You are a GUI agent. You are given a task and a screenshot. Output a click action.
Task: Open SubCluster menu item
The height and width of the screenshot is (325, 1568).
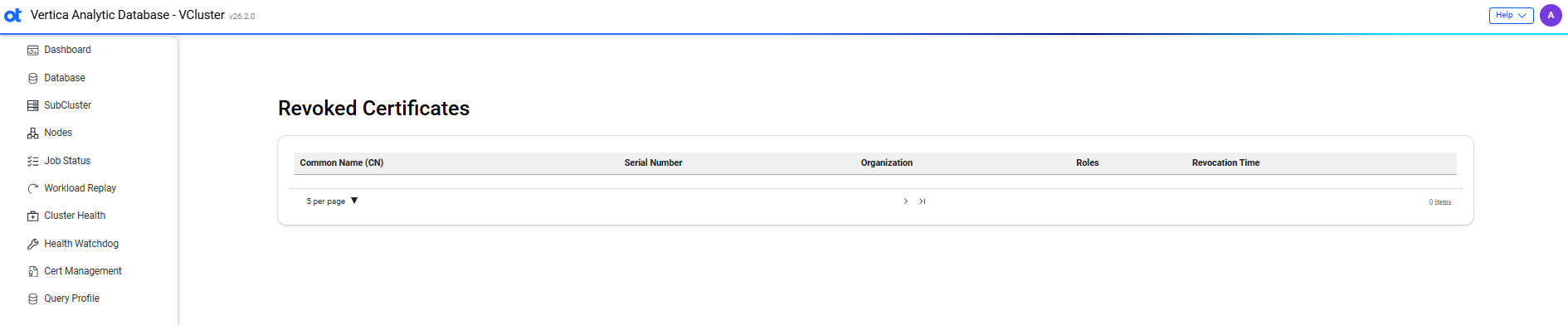68,105
